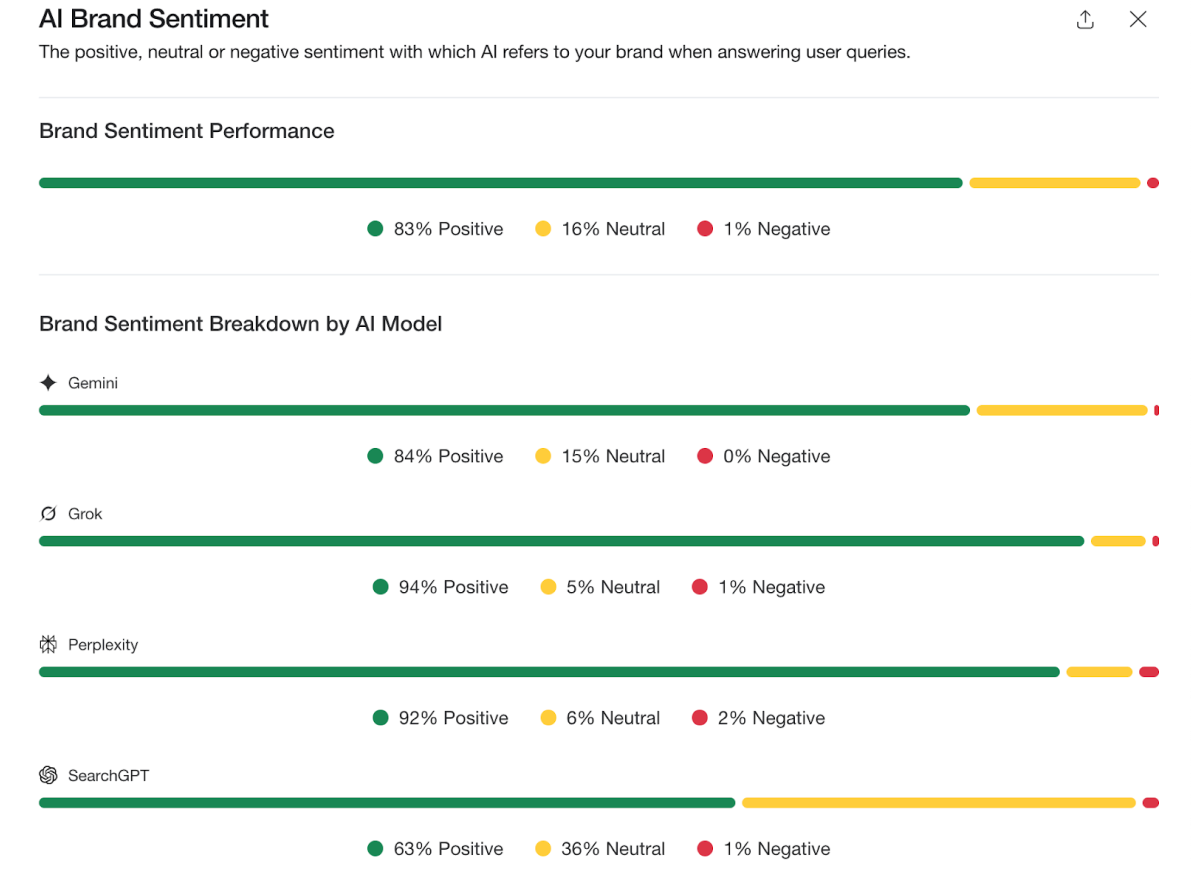Click the overall yellow neutral sentiment bar

tap(1054, 183)
